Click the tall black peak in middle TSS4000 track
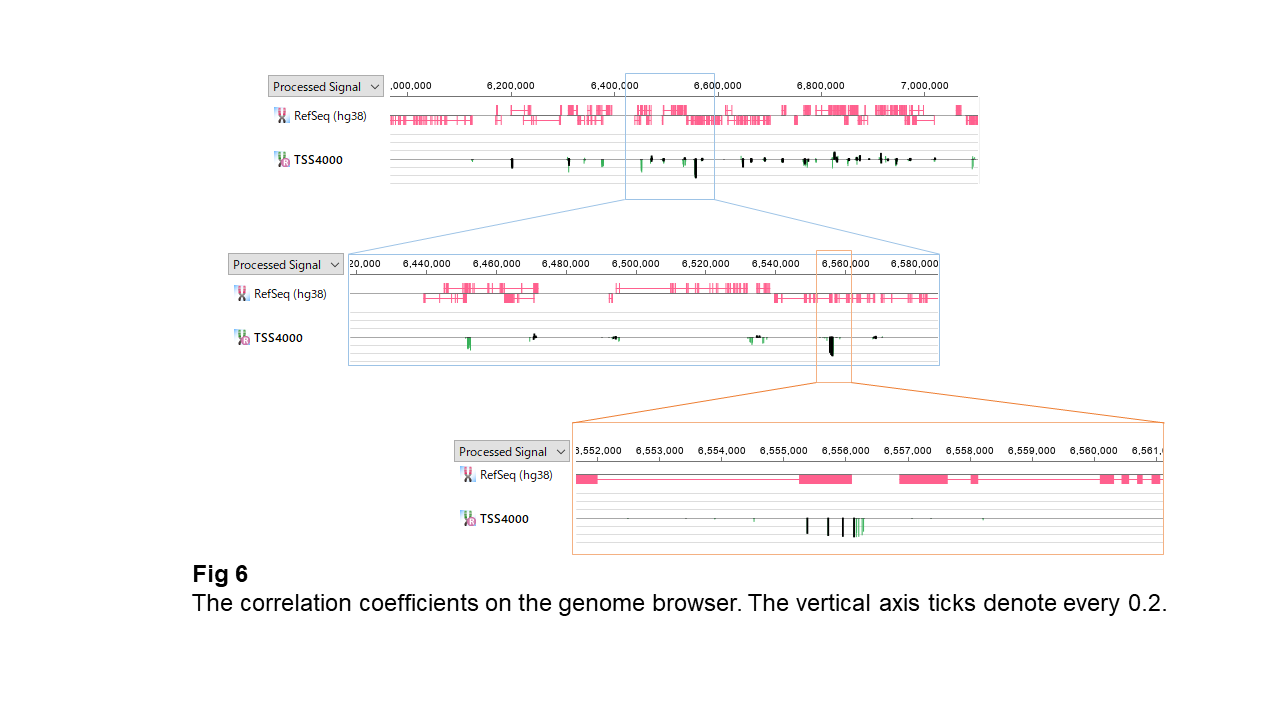Viewport: 1280px width, 720px height. tap(831, 346)
